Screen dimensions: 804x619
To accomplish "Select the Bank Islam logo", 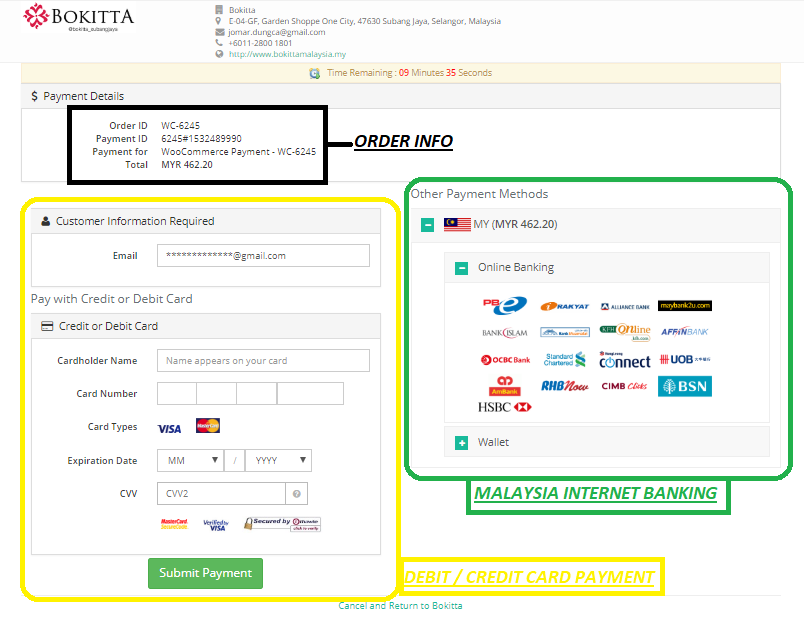I will tap(505, 333).
